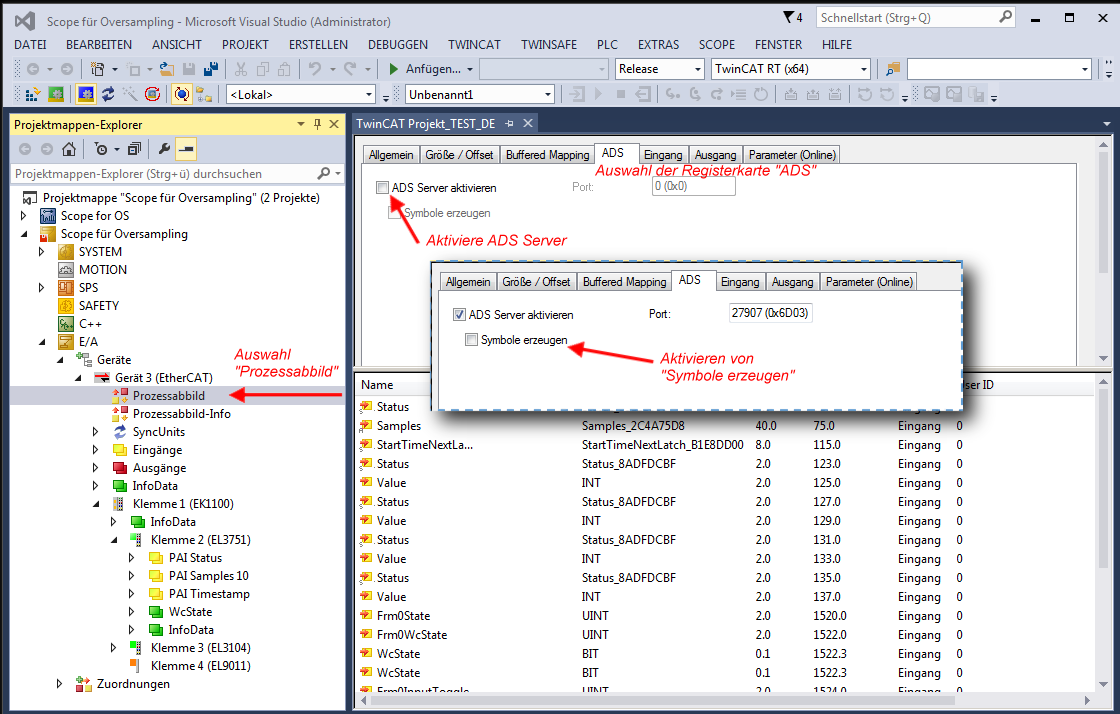1120x714 pixels.
Task: Click the Restart TwinCAT System green icon
Action: tap(56, 94)
